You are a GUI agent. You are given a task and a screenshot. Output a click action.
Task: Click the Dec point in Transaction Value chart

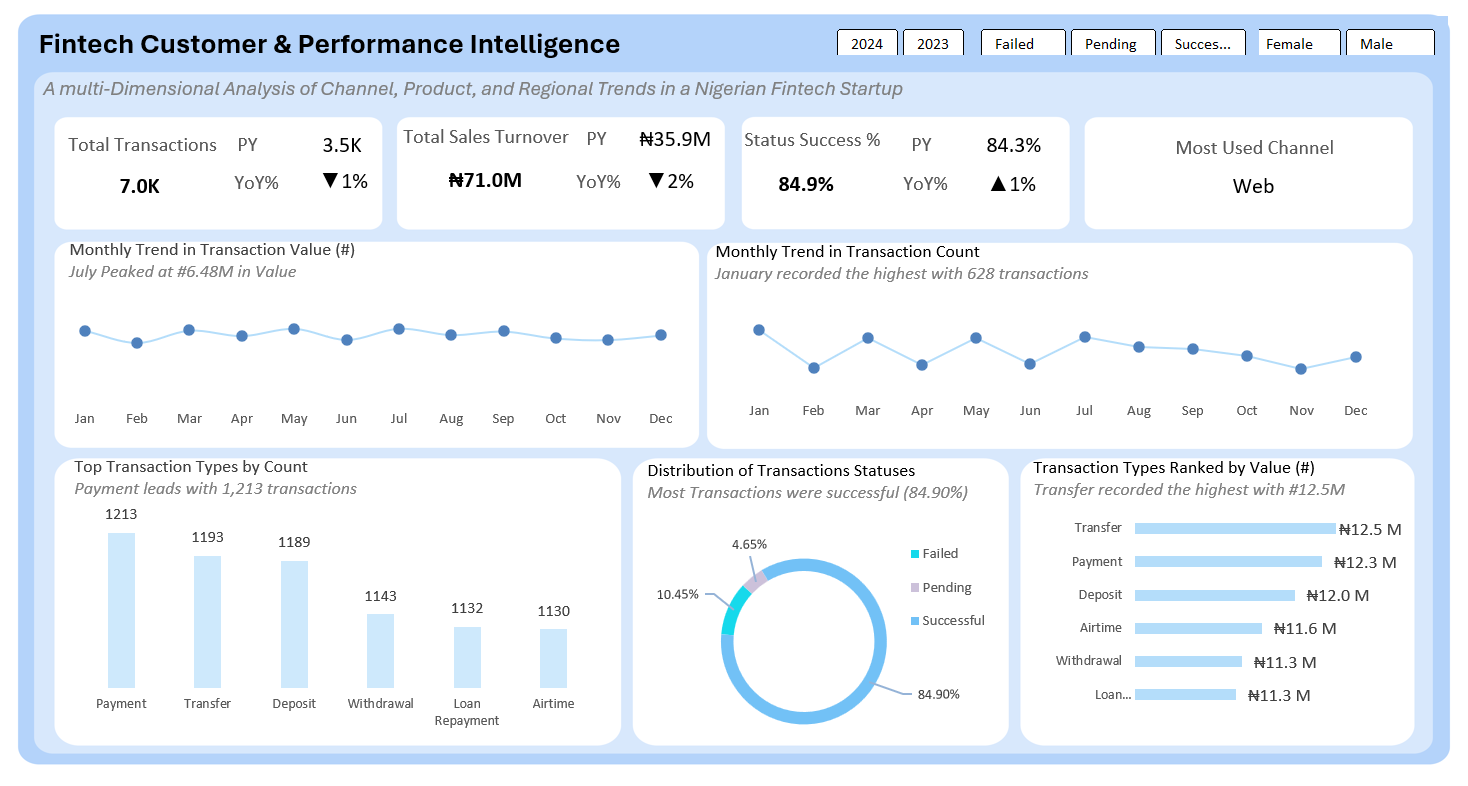(x=661, y=335)
